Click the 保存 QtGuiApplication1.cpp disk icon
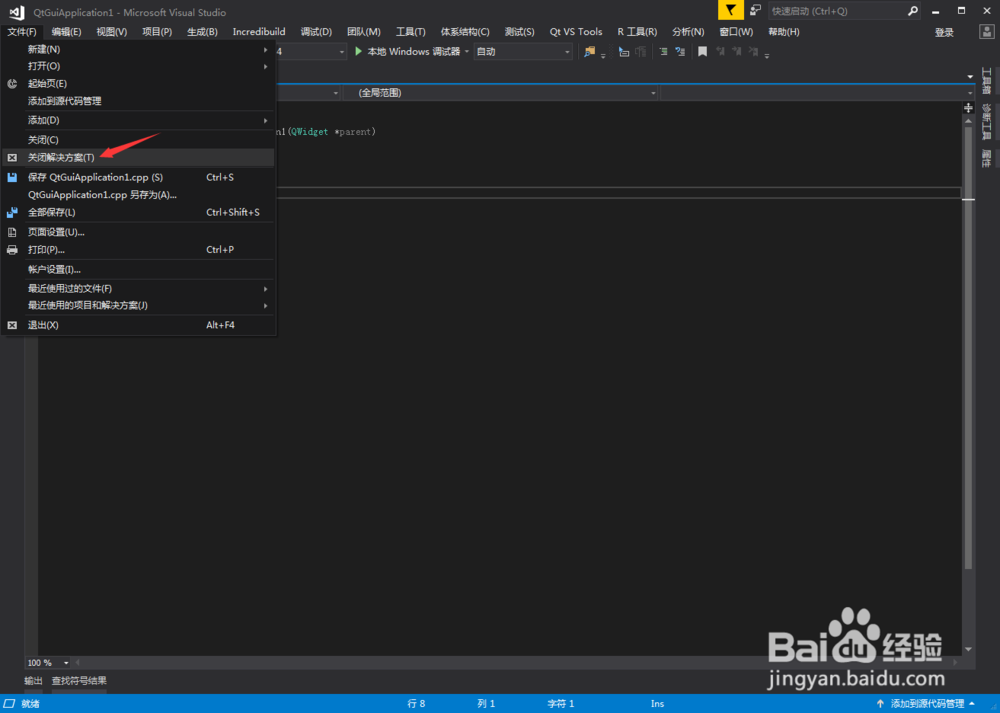This screenshot has height=713, width=1000. [12, 177]
